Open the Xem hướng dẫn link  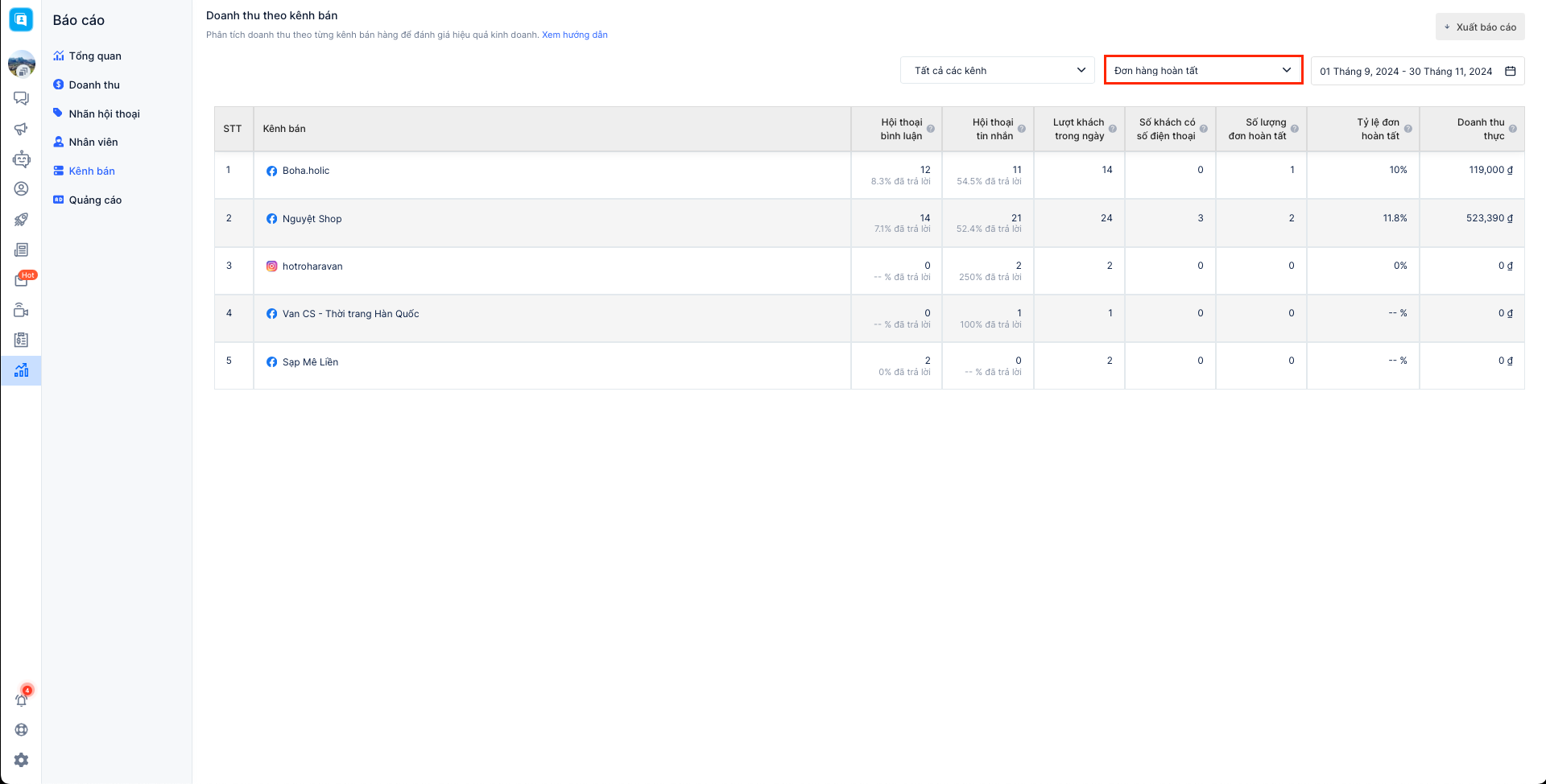574,35
